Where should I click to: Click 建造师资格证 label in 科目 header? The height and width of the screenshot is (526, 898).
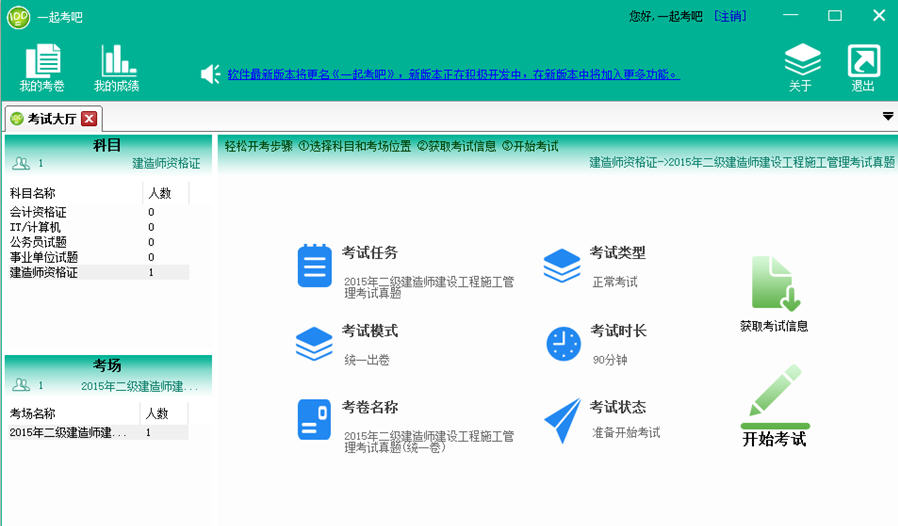[x=166, y=163]
